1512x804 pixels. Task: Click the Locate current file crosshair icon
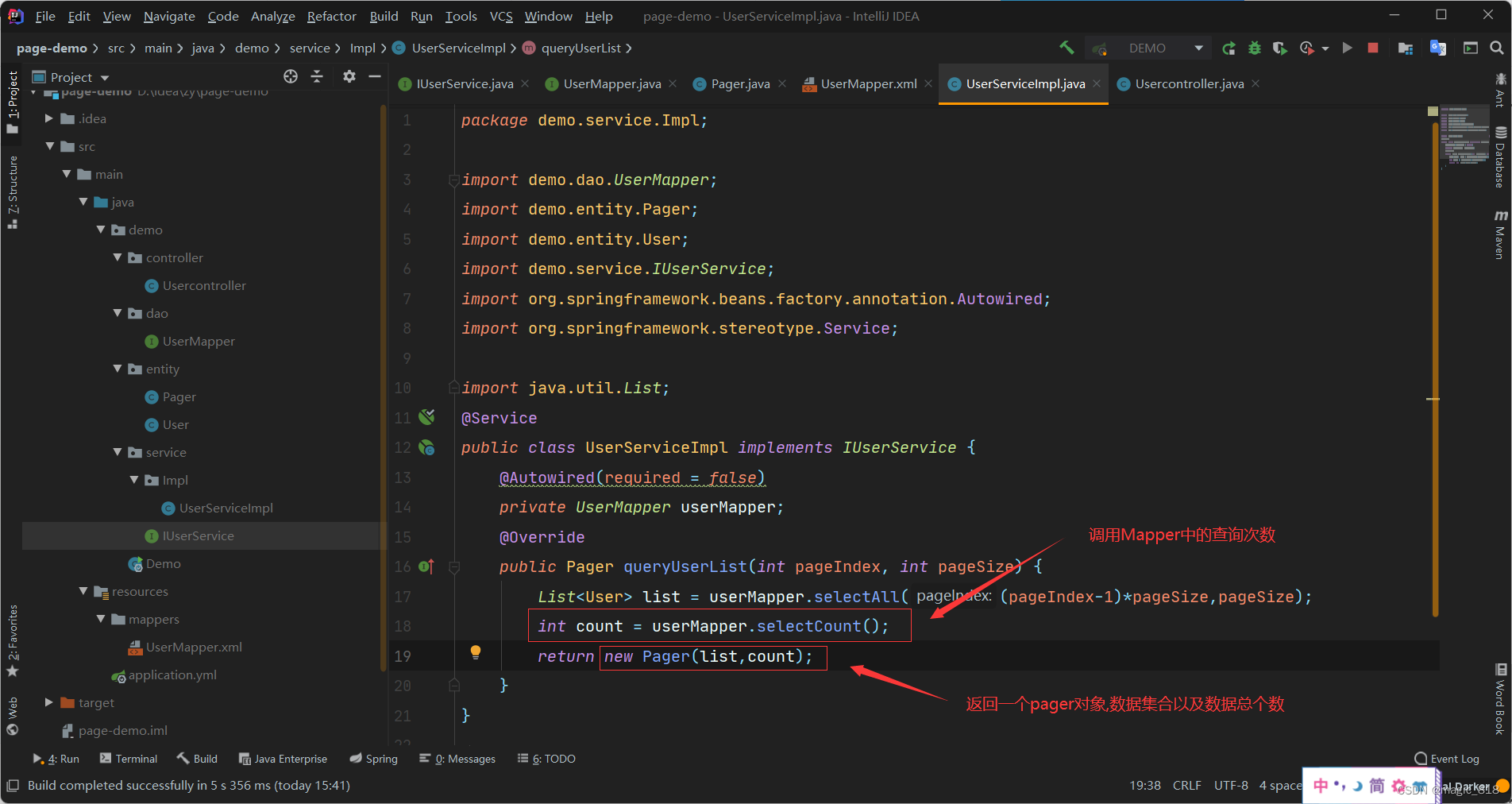pyautogui.click(x=291, y=76)
